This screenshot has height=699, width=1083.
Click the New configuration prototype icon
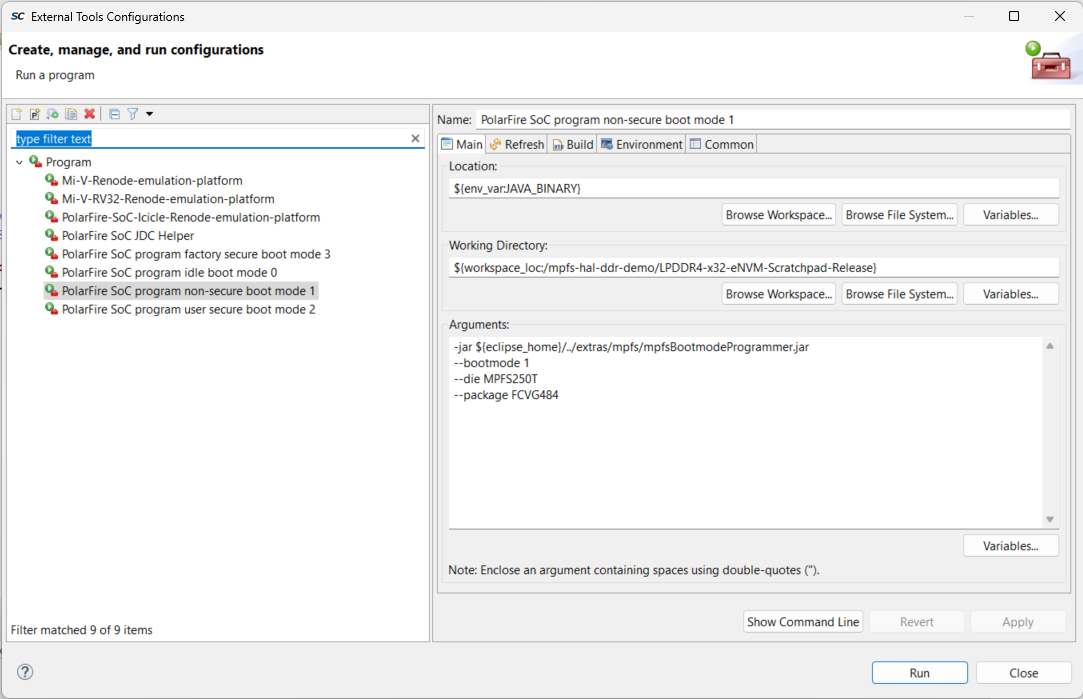click(34, 114)
